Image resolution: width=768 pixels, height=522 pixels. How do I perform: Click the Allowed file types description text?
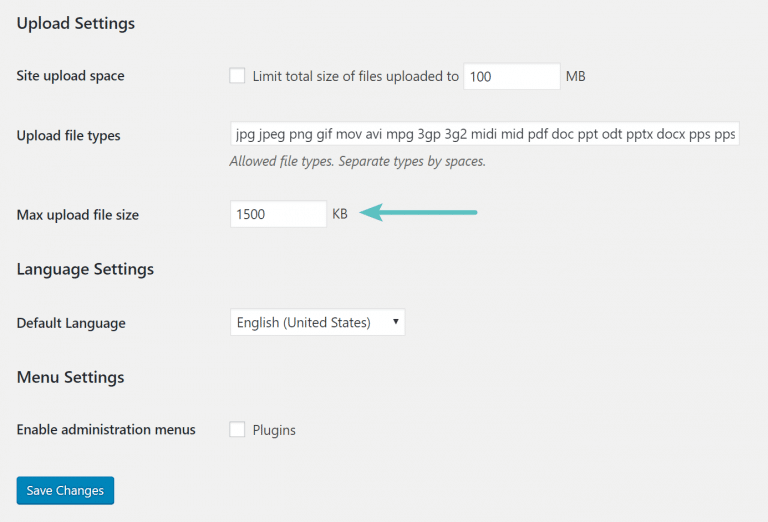click(x=357, y=161)
